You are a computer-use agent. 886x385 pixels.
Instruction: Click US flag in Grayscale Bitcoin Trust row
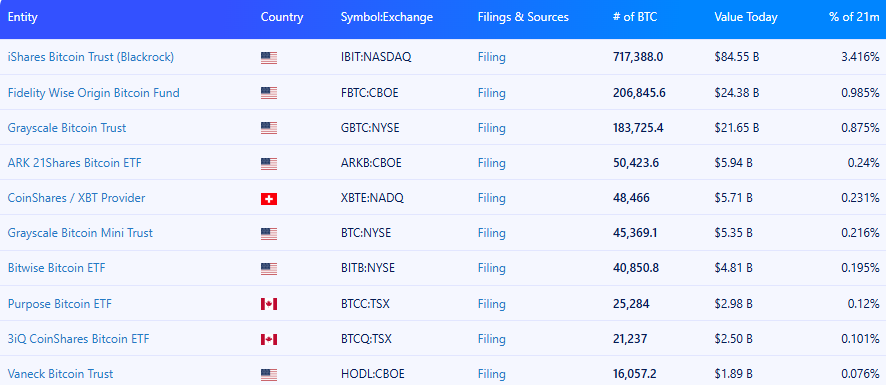pyautogui.click(x=269, y=128)
